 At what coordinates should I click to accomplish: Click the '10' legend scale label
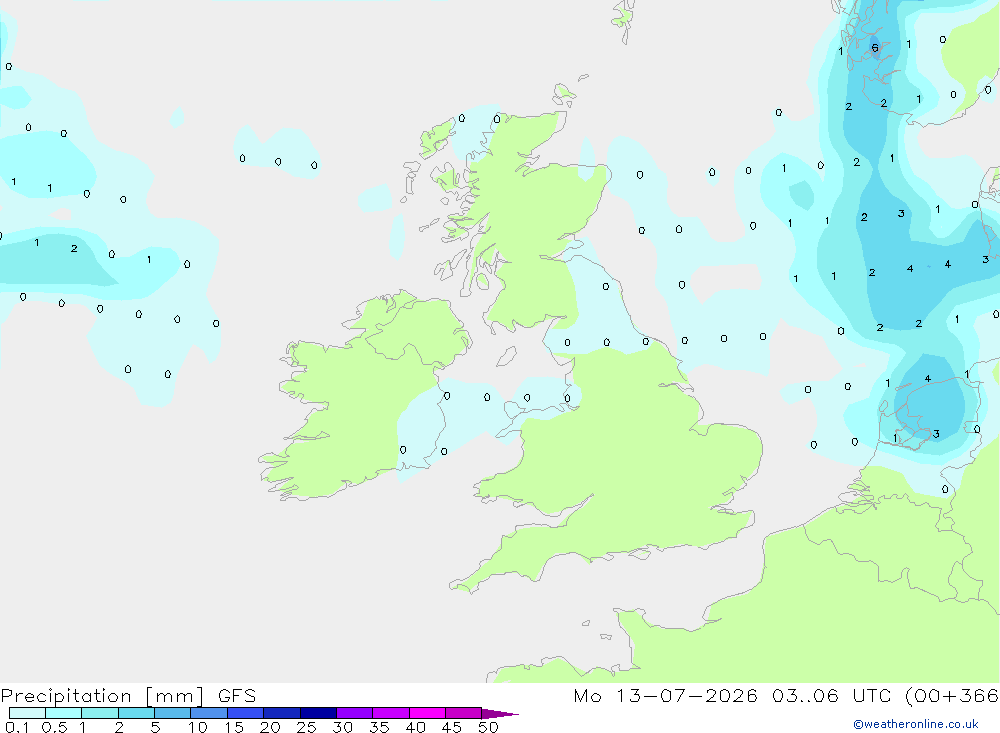coord(198,727)
